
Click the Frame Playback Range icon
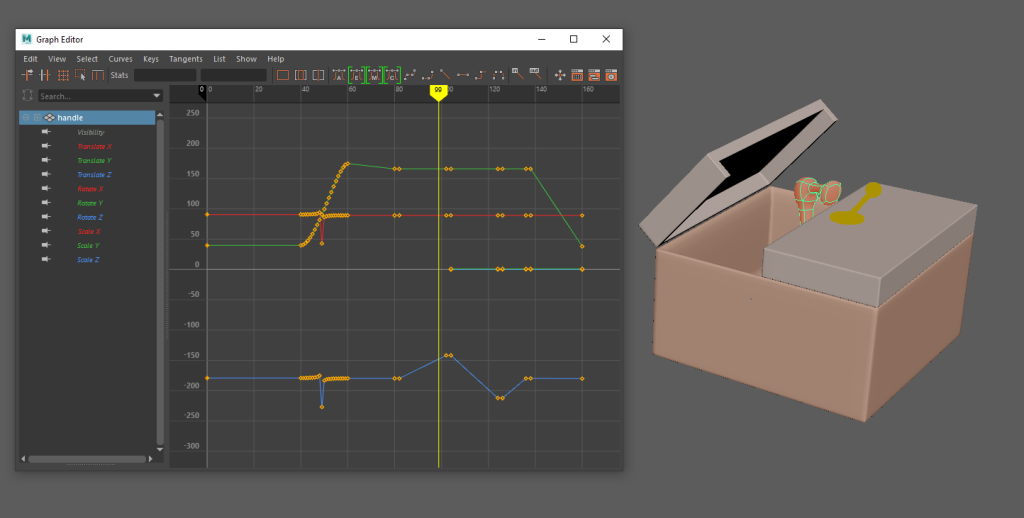pyautogui.click(x=300, y=75)
